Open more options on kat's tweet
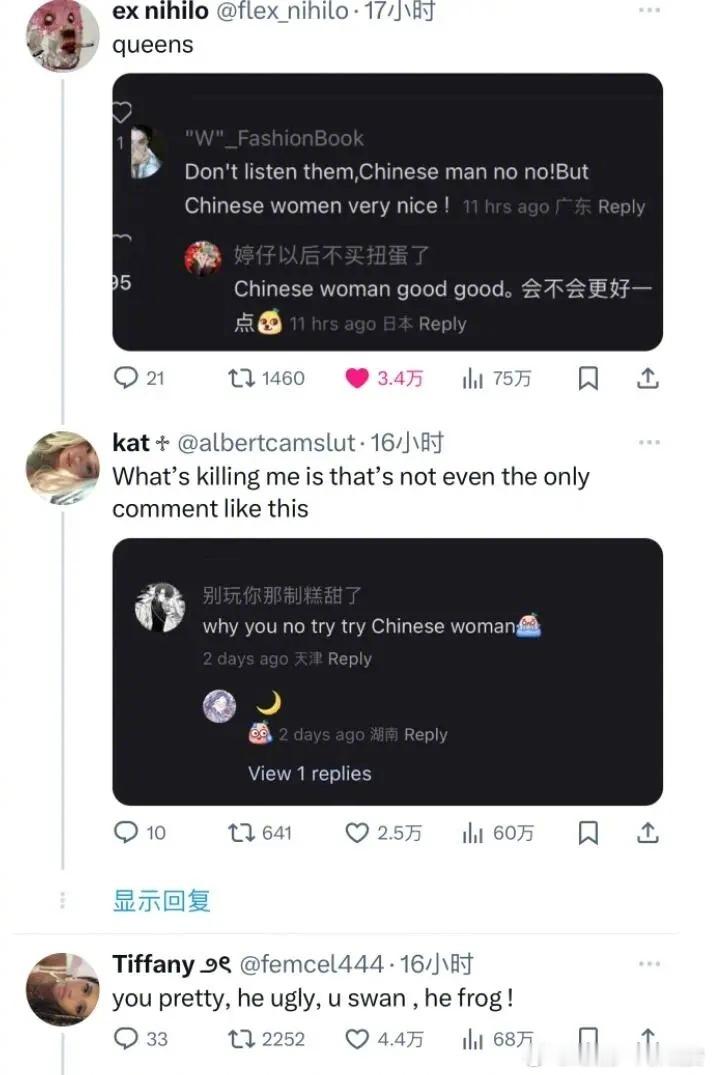Viewport: 712px width, 1075px height. pyautogui.click(x=649, y=442)
